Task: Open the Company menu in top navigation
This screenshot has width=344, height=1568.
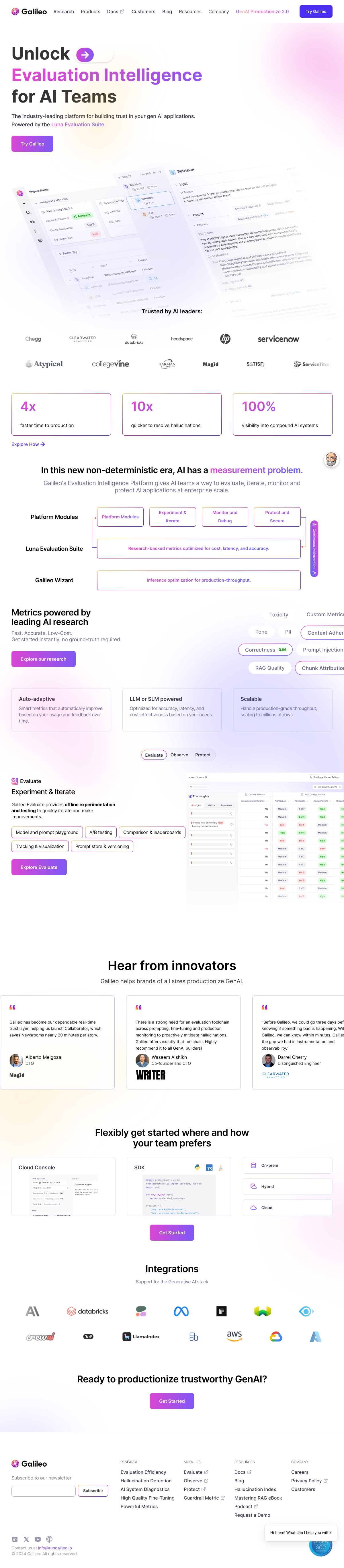Action: pos(218,11)
